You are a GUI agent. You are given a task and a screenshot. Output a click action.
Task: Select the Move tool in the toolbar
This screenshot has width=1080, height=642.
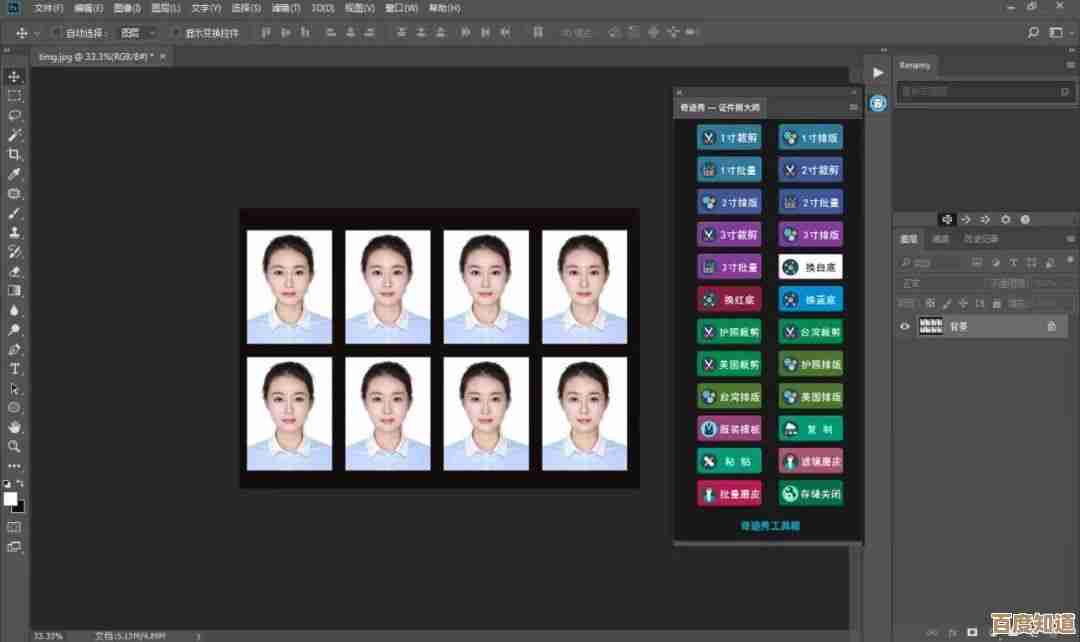click(x=14, y=77)
